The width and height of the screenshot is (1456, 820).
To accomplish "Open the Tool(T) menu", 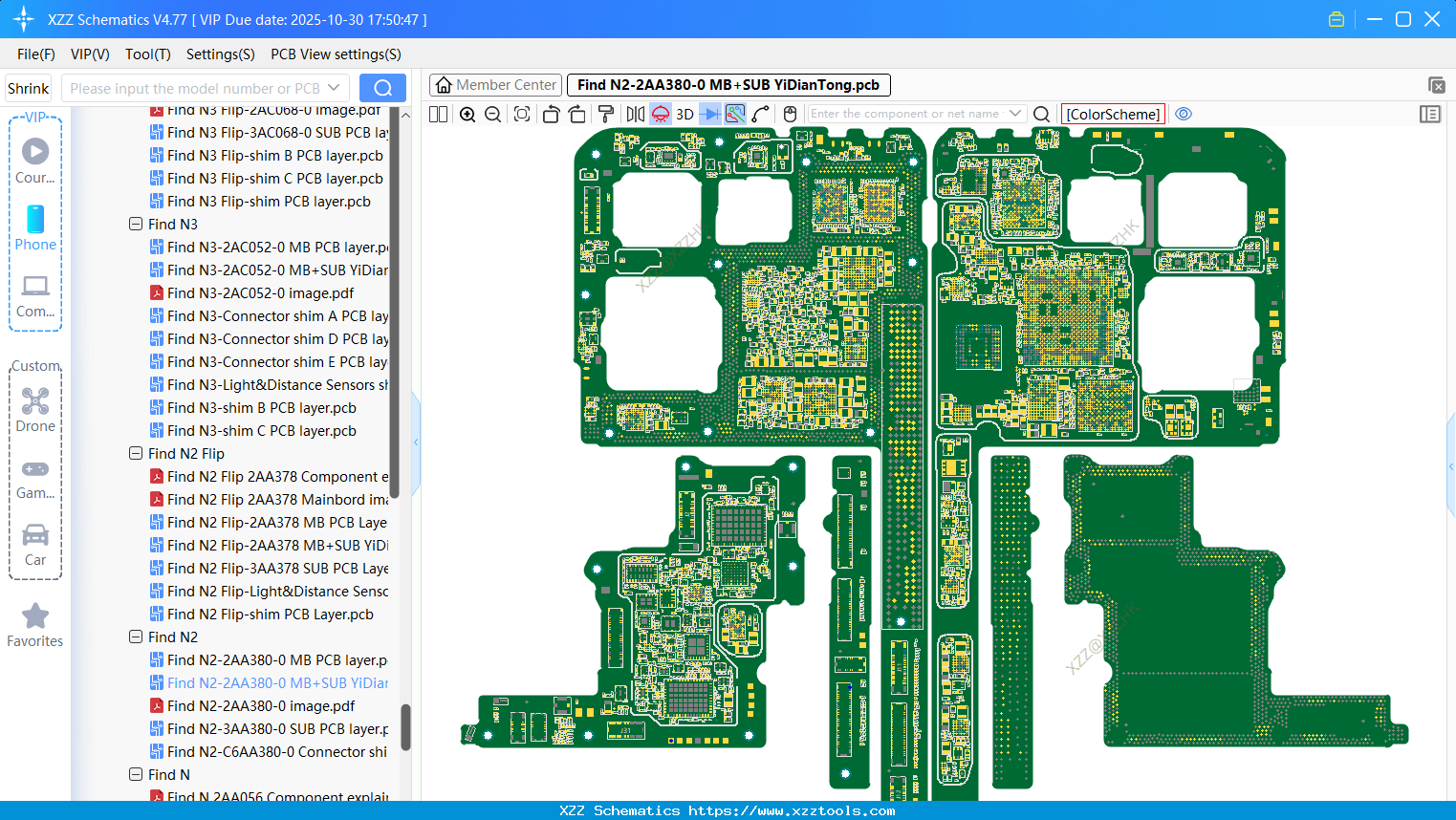I will 147,54.
